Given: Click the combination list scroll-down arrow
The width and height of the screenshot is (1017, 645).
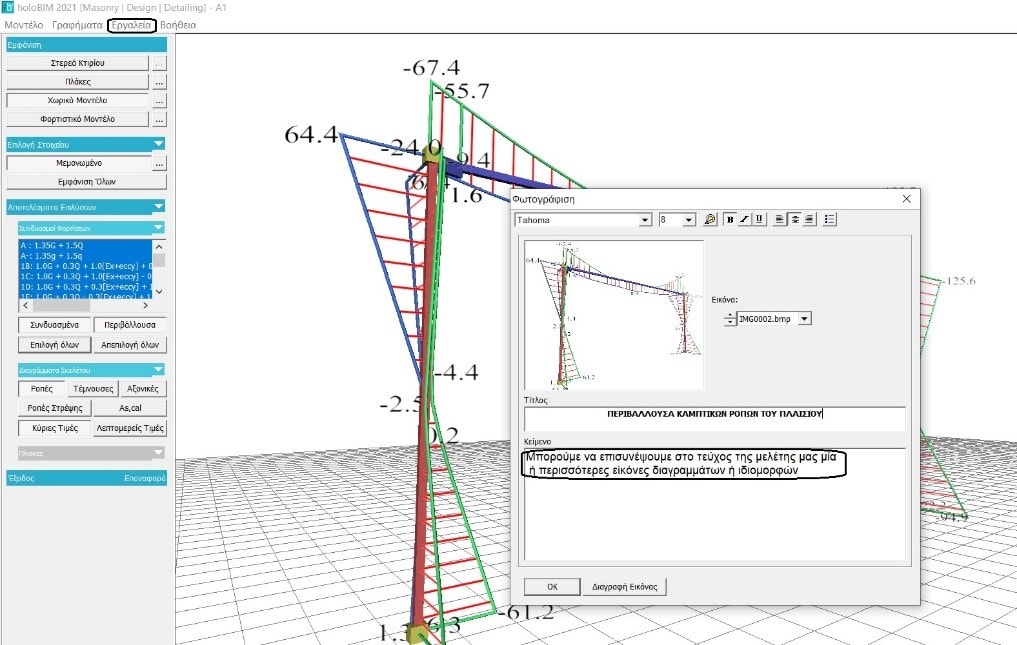Looking at the screenshot, I should point(159,292).
